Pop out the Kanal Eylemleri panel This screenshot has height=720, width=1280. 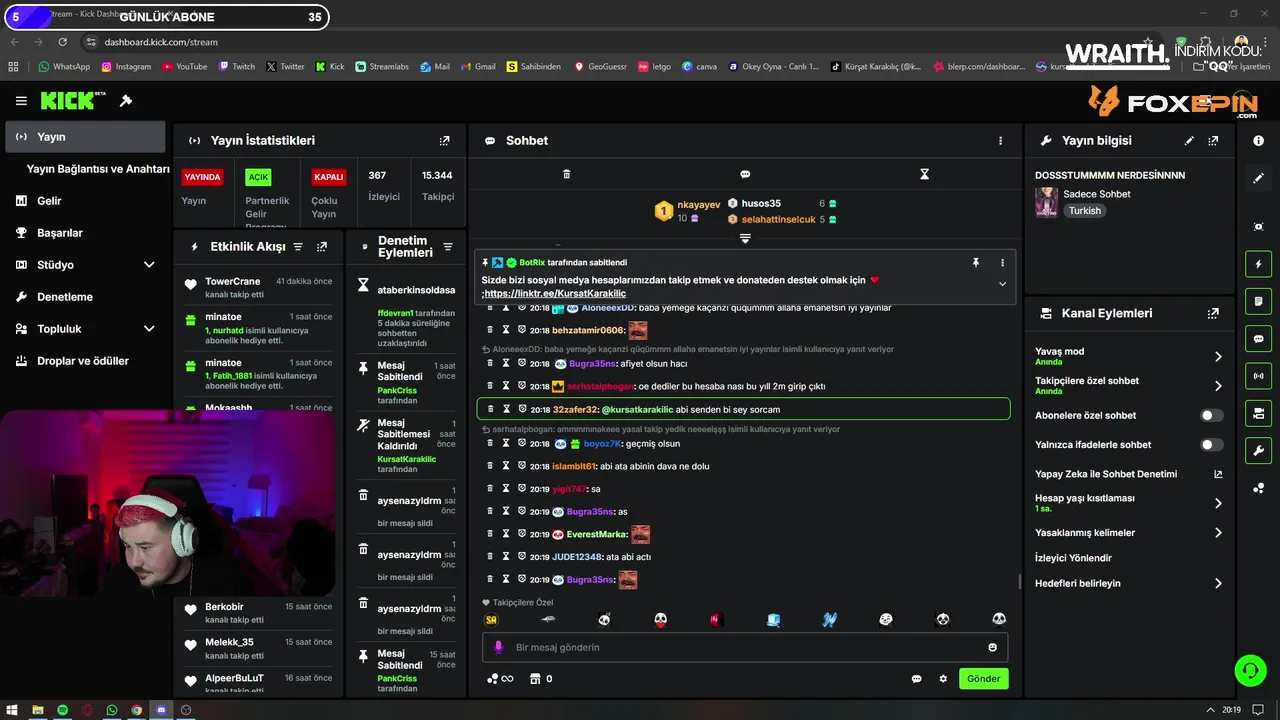click(1214, 313)
